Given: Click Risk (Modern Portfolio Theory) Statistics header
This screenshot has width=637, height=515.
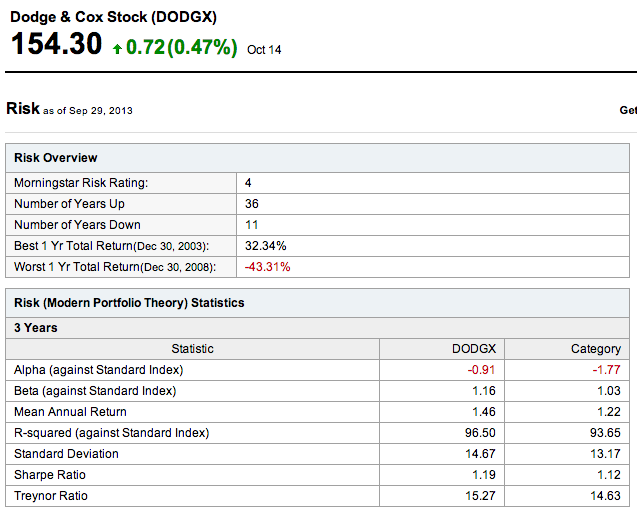Looking at the screenshot, I should point(317,303).
